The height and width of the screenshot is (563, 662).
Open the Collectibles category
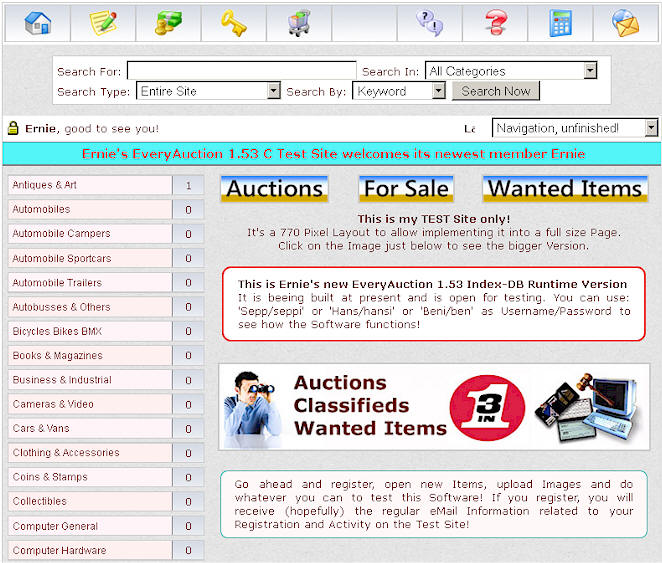(x=90, y=501)
